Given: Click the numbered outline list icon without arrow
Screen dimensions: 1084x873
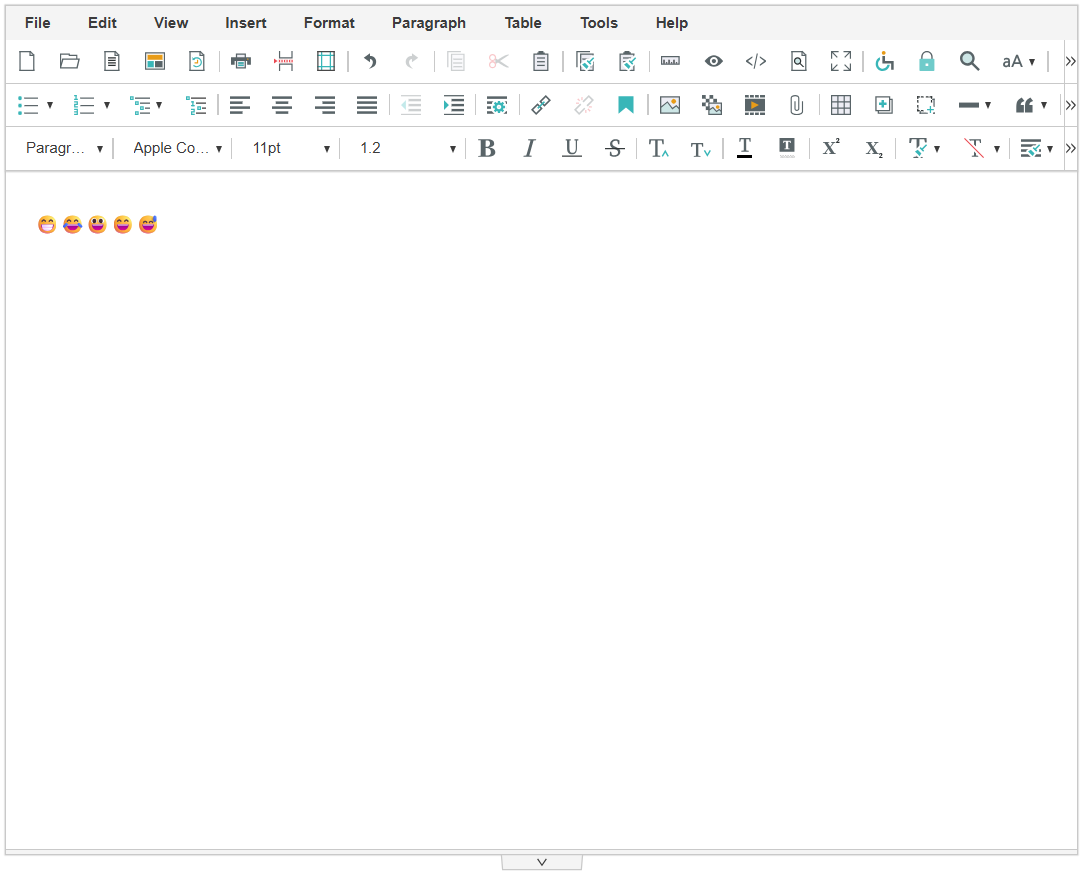Looking at the screenshot, I should (x=196, y=105).
